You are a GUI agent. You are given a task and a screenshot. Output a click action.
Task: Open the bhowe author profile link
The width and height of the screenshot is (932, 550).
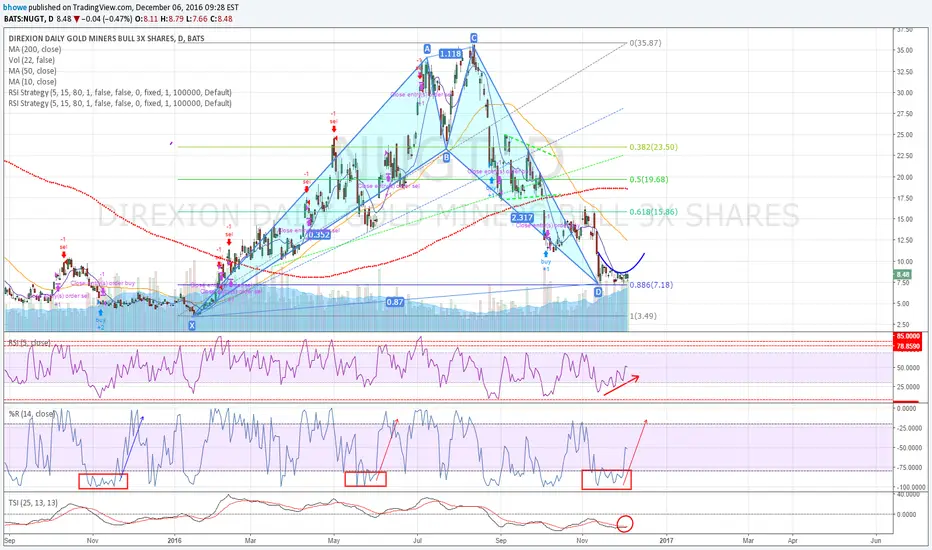[x=15, y=8]
